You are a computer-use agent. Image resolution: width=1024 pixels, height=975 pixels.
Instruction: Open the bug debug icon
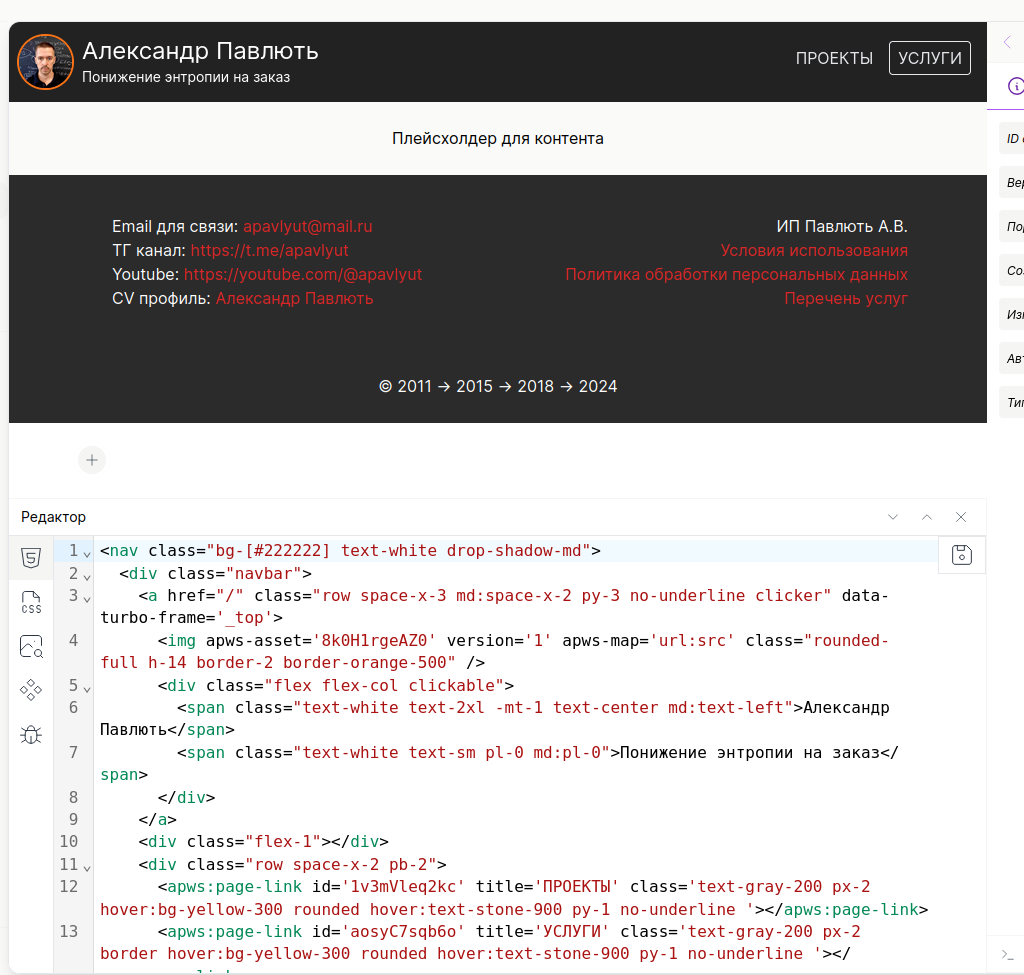click(31, 735)
